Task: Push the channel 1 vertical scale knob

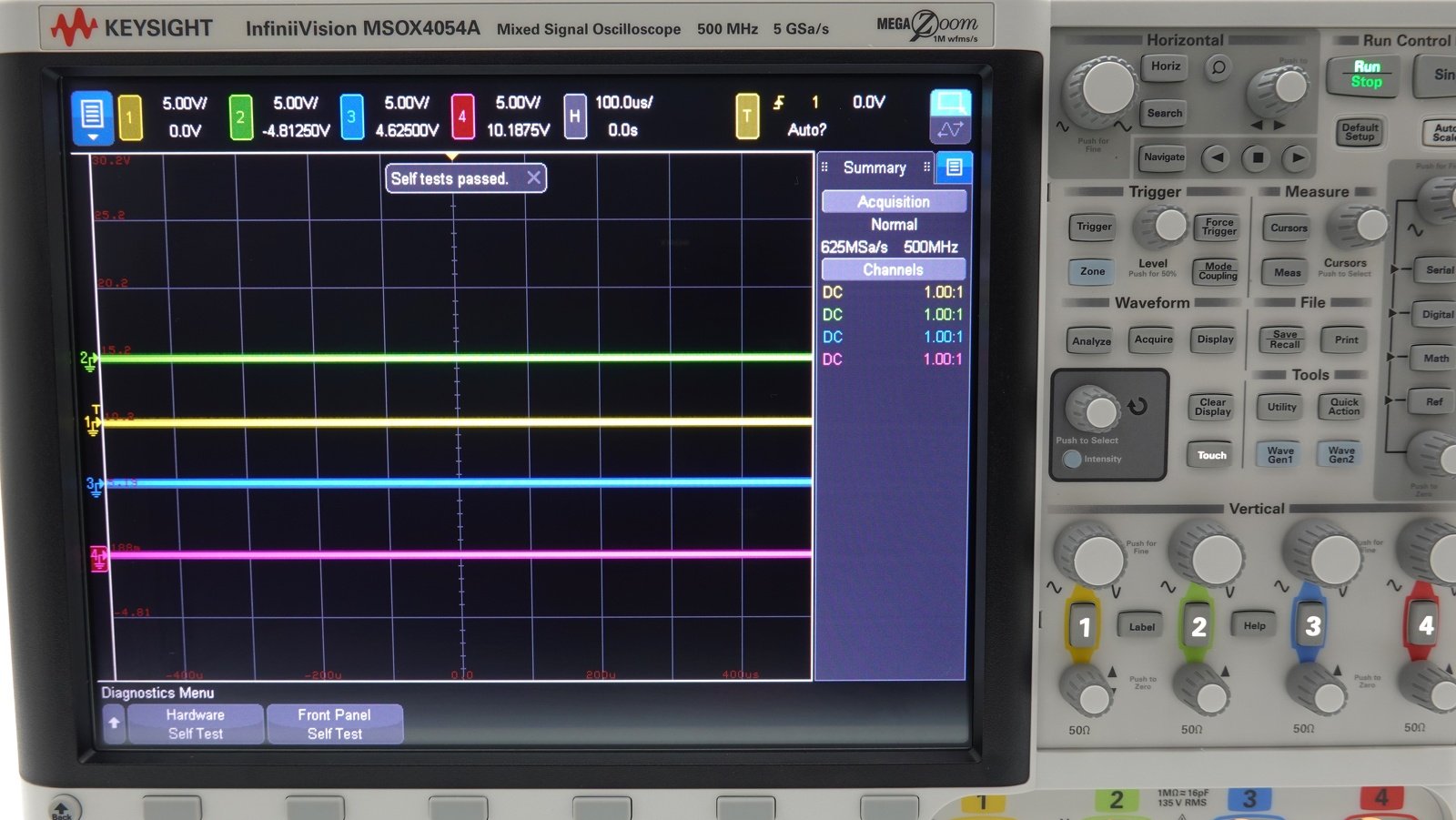Action: (x=1092, y=554)
